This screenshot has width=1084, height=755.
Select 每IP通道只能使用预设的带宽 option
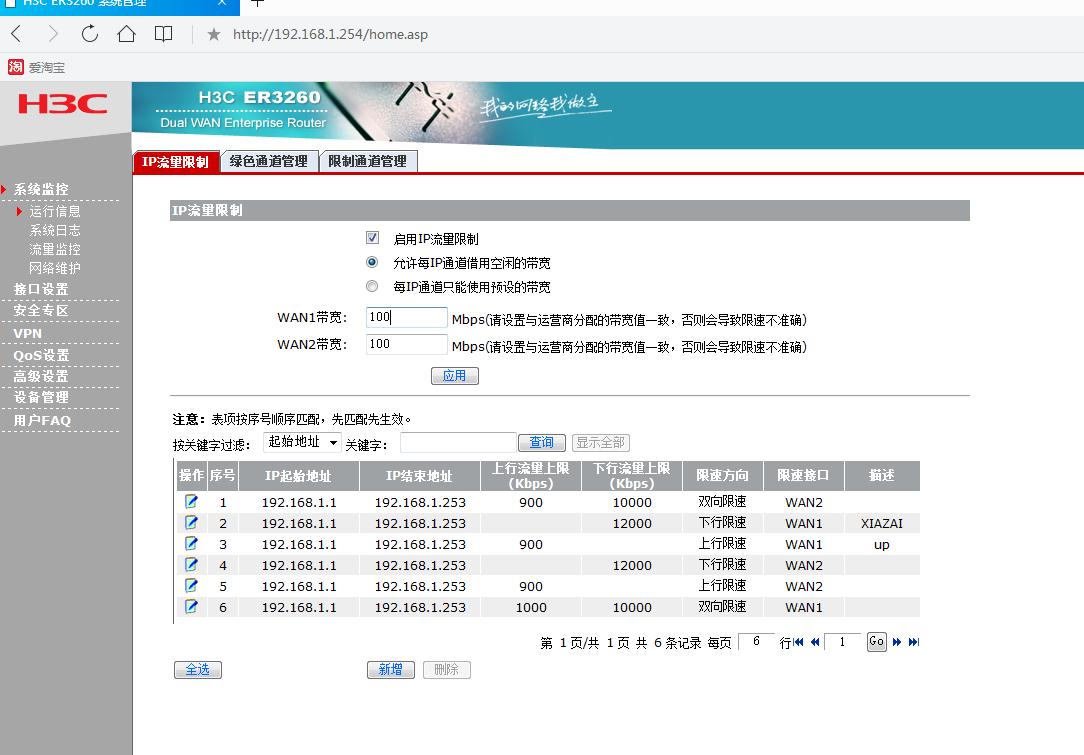coord(373,286)
